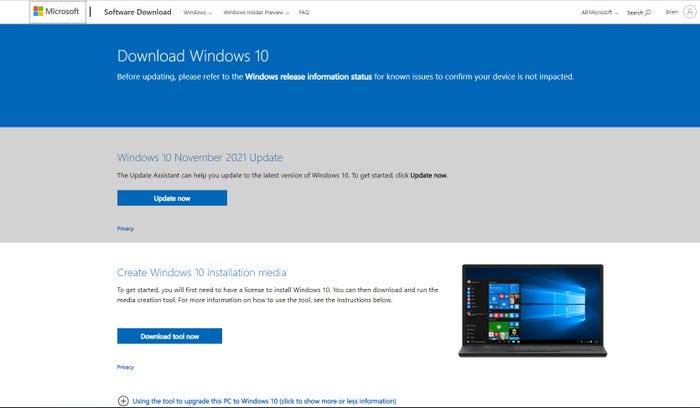Click the Windows 10 laptop image
The width and height of the screenshot is (700, 408).
click(x=533, y=311)
